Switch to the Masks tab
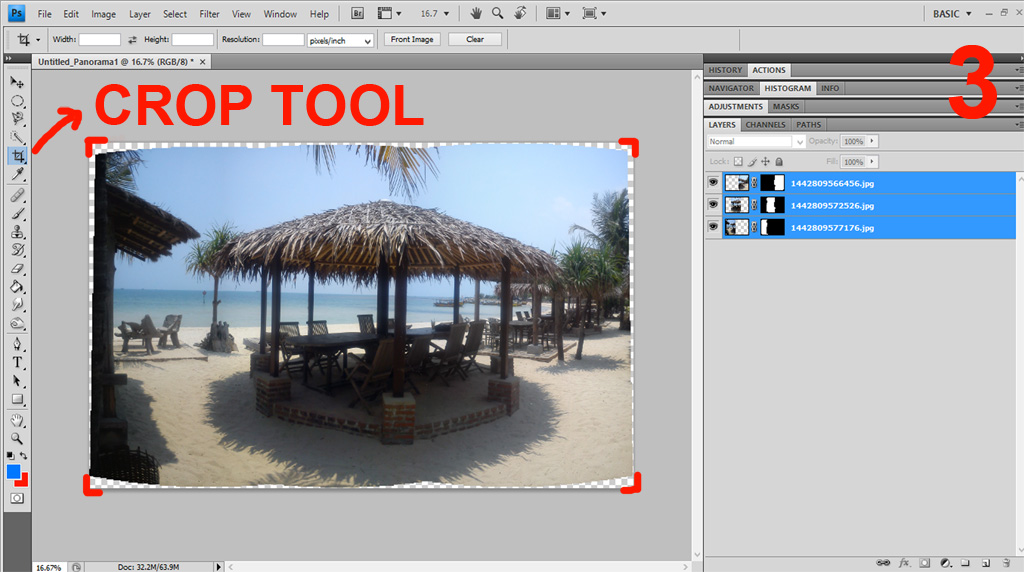The height and width of the screenshot is (572, 1024). 786,106
